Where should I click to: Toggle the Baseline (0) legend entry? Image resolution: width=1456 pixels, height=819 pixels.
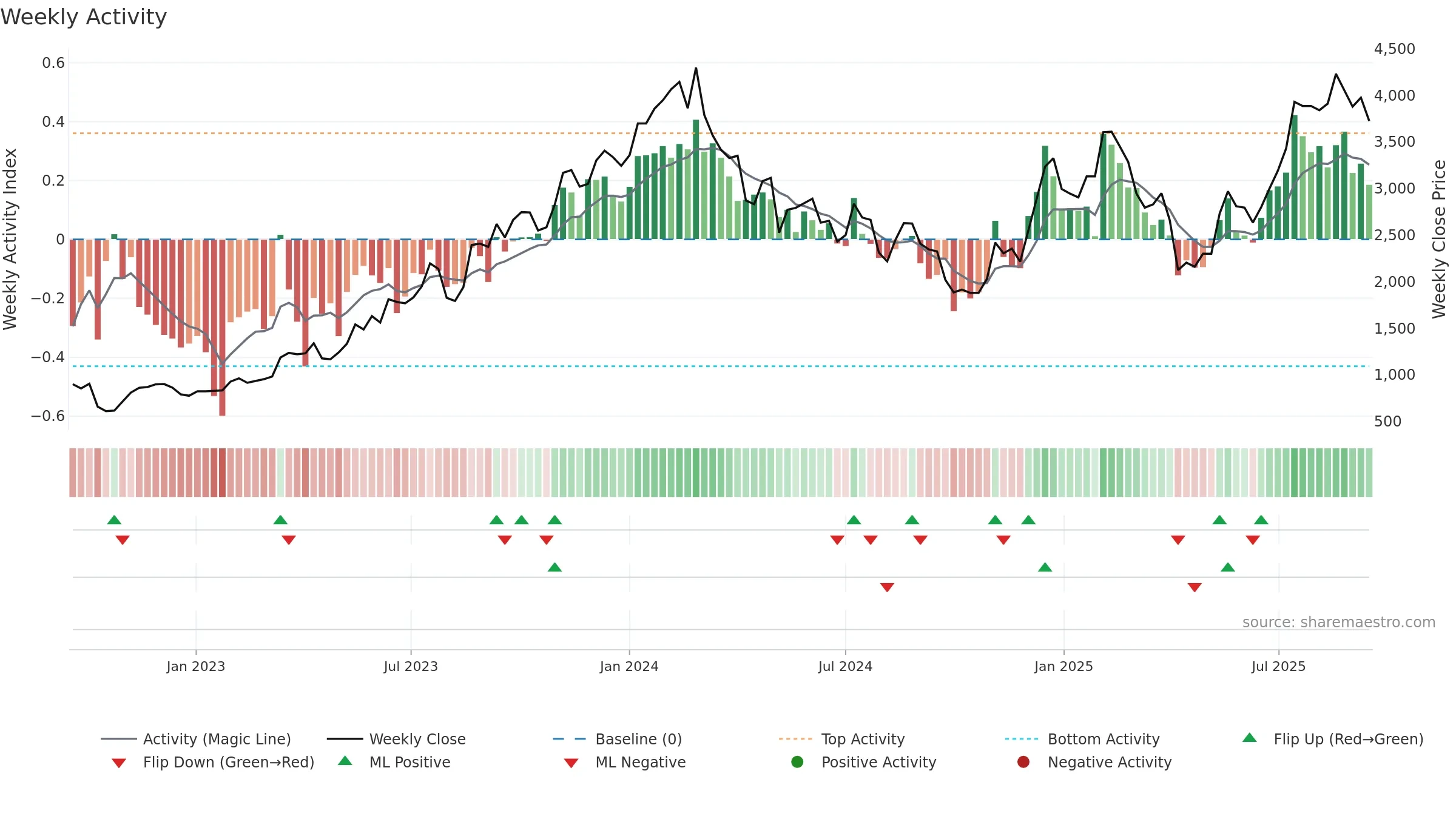[x=618, y=739]
